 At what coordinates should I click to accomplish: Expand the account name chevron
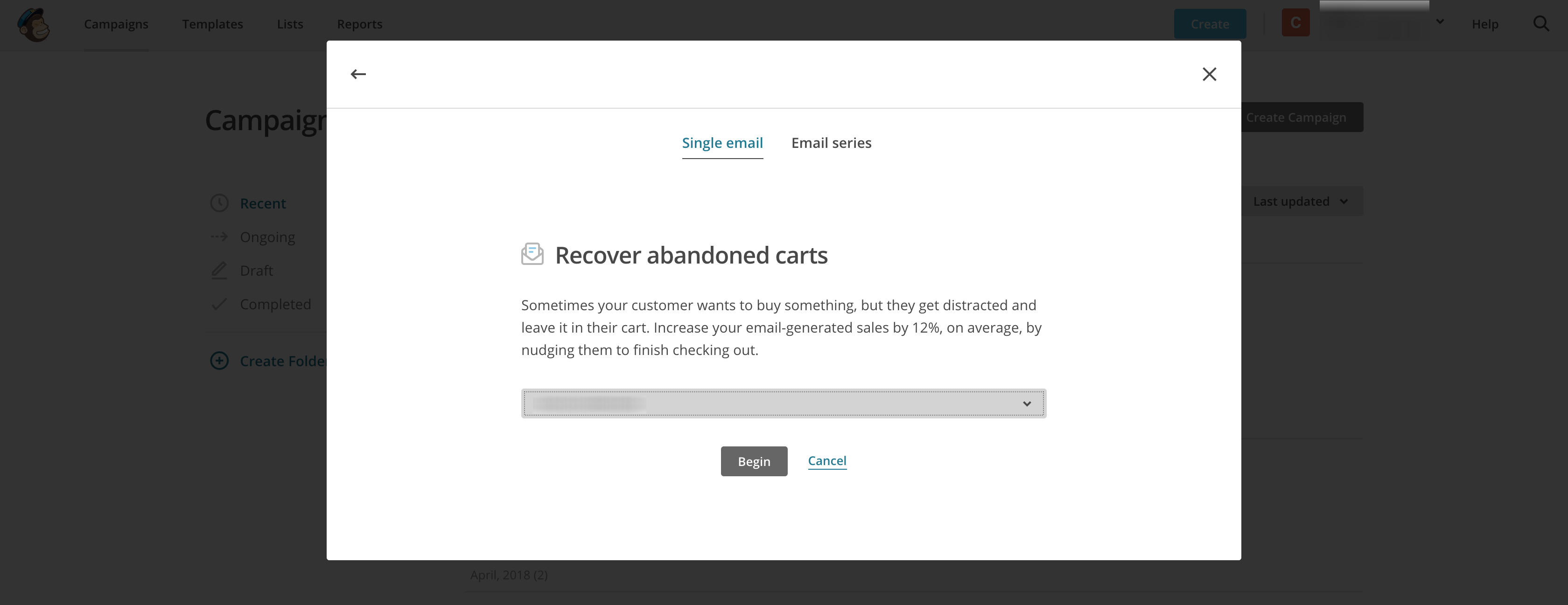tap(1440, 22)
